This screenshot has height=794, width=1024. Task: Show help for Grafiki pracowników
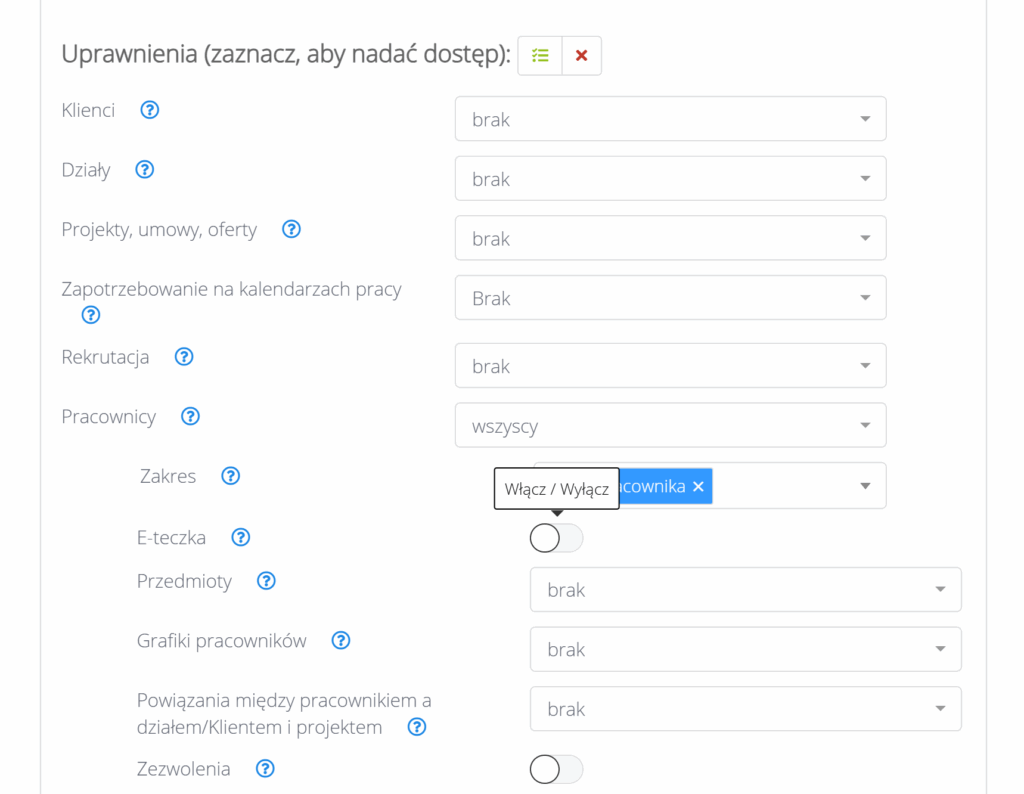coord(341,640)
